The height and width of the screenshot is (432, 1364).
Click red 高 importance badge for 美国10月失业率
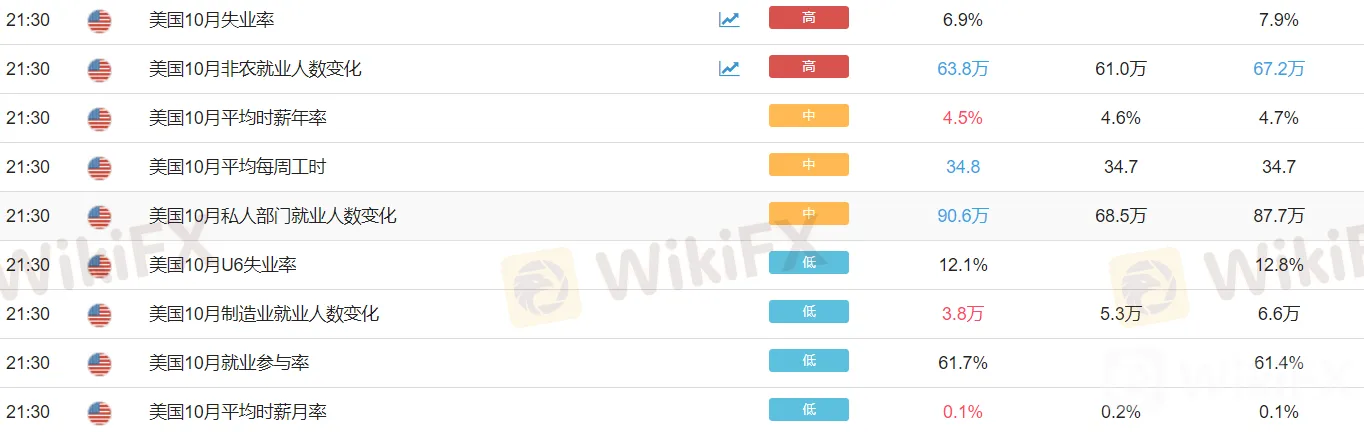(x=809, y=18)
